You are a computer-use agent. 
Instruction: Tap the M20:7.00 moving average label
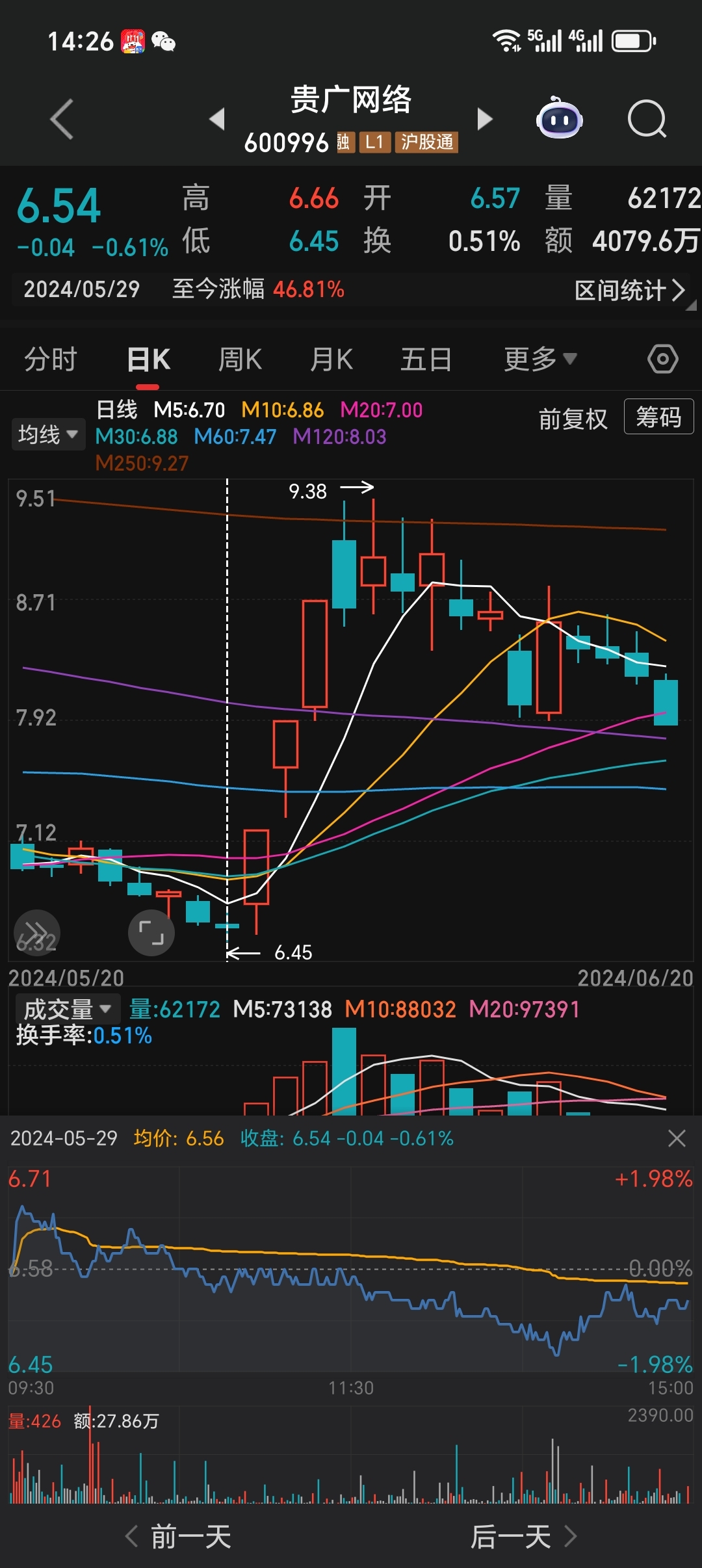click(x=382, y=410)
